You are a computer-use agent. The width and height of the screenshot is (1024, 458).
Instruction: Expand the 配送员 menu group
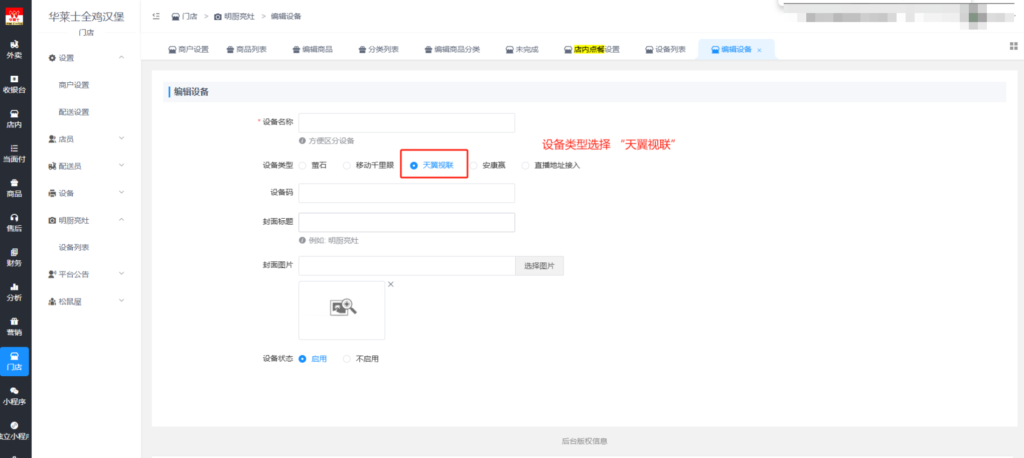pyautogui.click(x=88, y=166)
